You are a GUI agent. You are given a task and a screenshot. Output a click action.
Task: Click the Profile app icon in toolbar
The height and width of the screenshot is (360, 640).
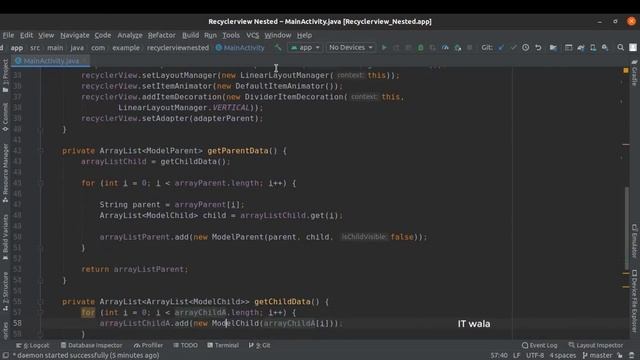click(x=445, y=47)
